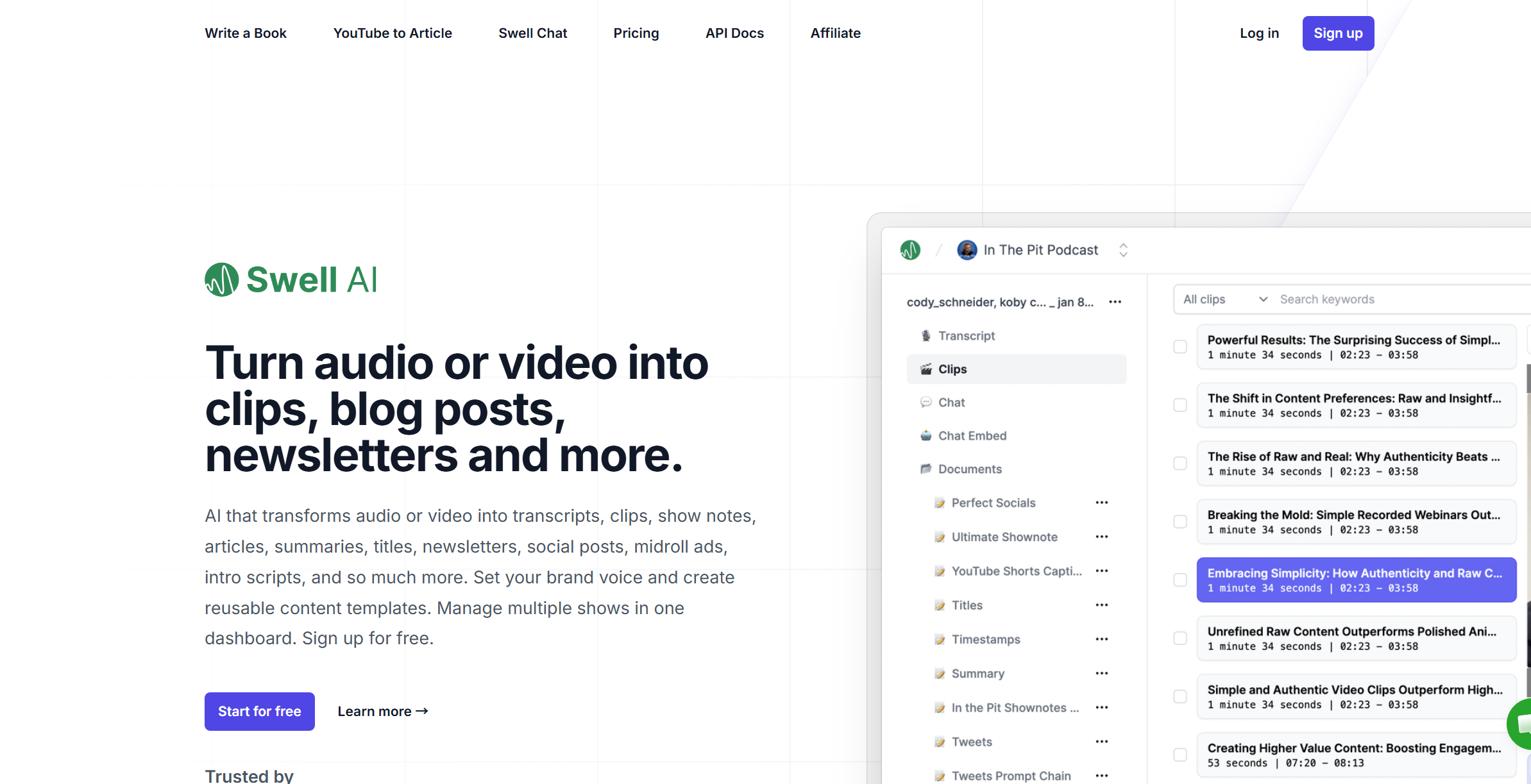Image resolution: width=1531 pixels, height=784 pixels.
Task: Check the Embracing Simplicity clip checkbox
Action: pyautogui.click(x=1180, y=580)
